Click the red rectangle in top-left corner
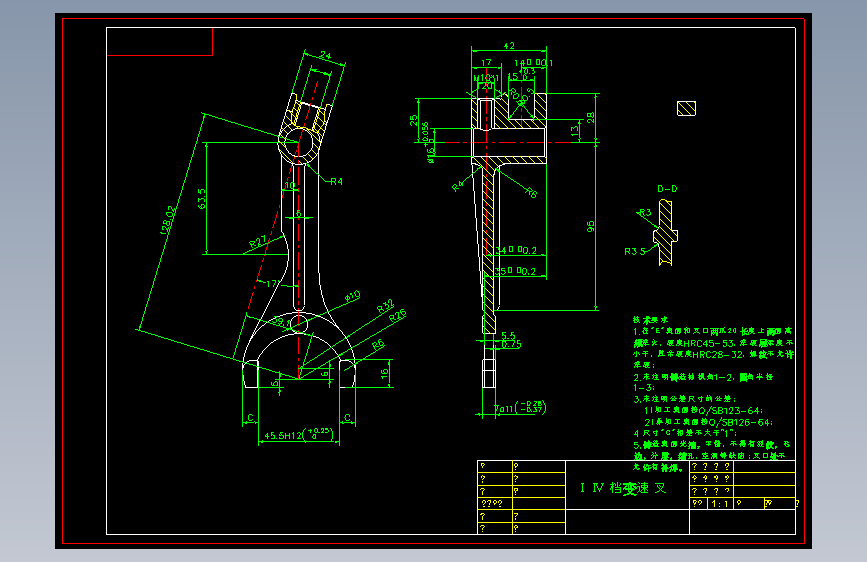 (159, 41)
